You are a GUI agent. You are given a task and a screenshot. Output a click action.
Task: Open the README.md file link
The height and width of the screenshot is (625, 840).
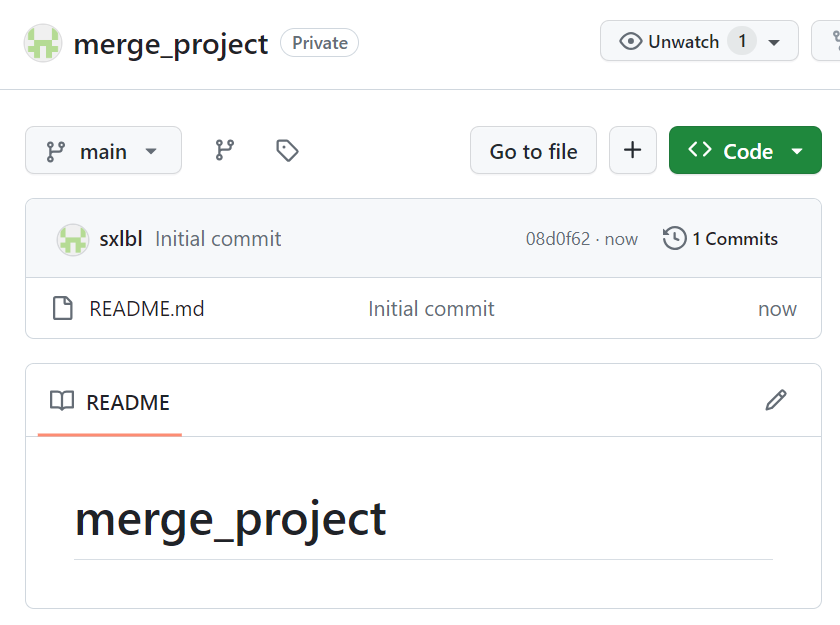146,308
